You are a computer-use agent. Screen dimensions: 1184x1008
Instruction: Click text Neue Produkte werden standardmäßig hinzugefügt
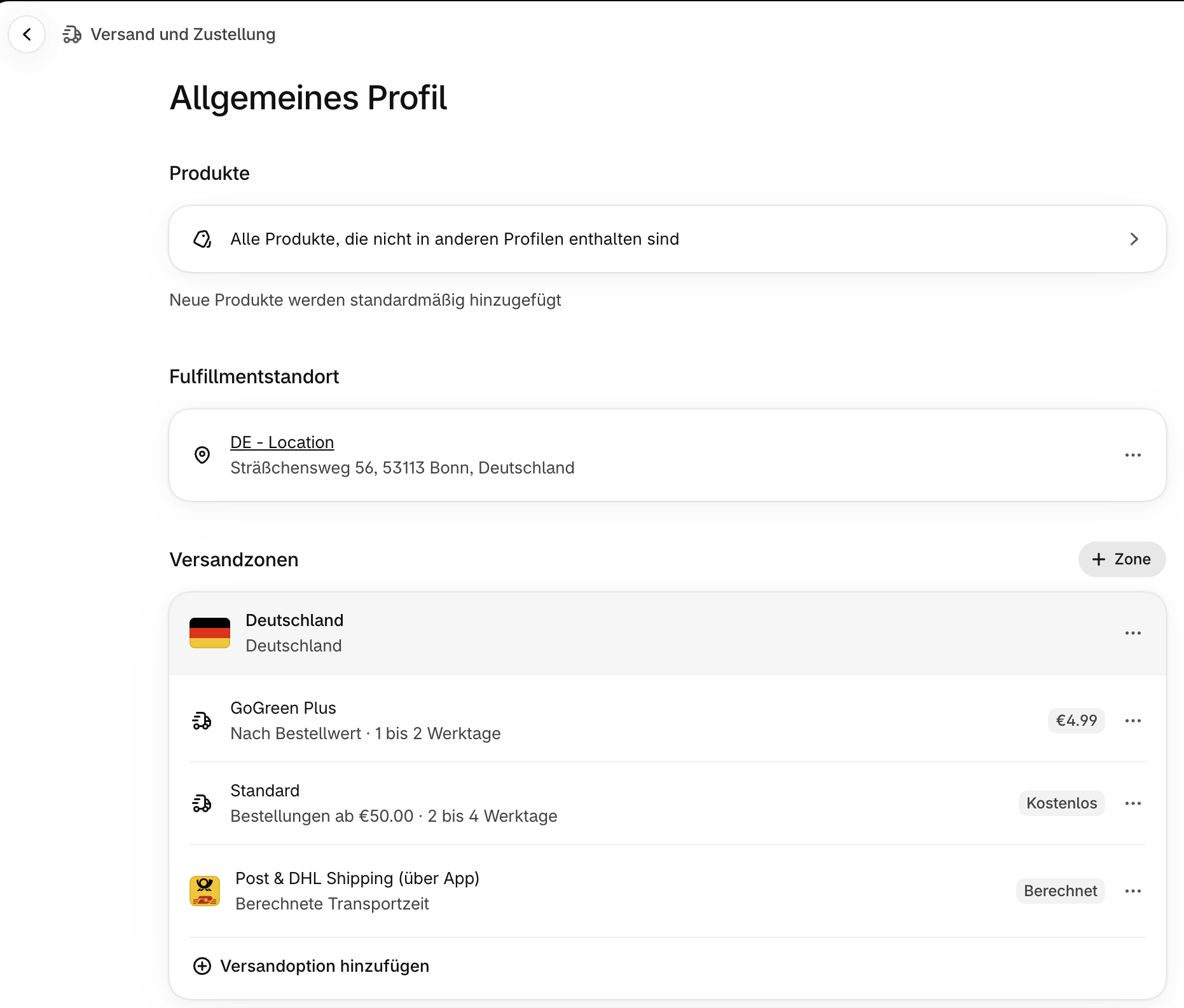click(x=365, y=300)
